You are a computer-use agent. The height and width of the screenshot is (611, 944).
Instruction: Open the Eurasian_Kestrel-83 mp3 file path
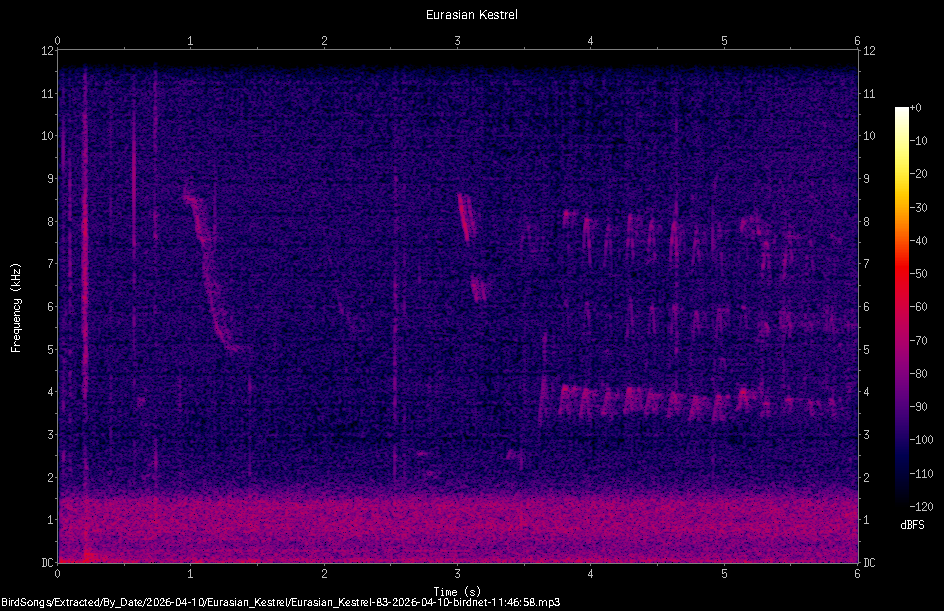280,603
